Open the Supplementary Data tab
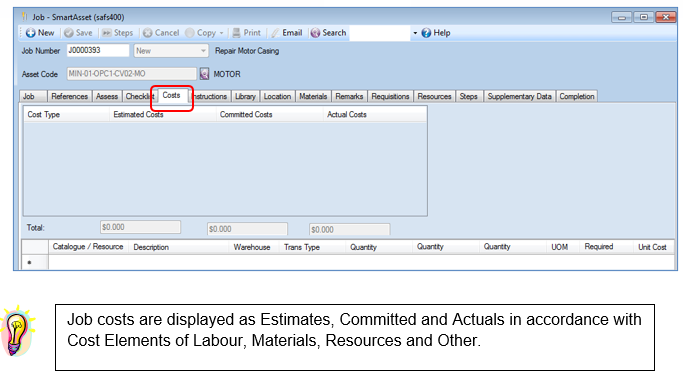Image resolution: width=683 pixels, height=377 pixels. click(x=519, y=96)
